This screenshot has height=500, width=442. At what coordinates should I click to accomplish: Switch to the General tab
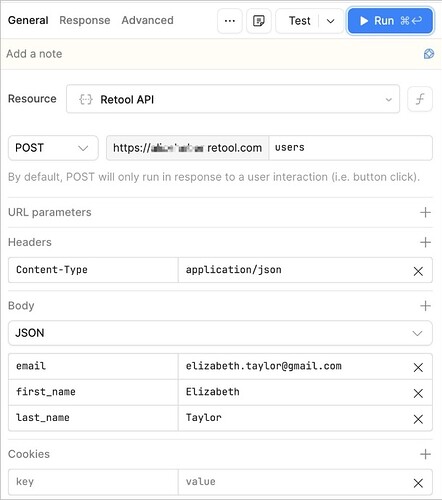tap(28, 20)
